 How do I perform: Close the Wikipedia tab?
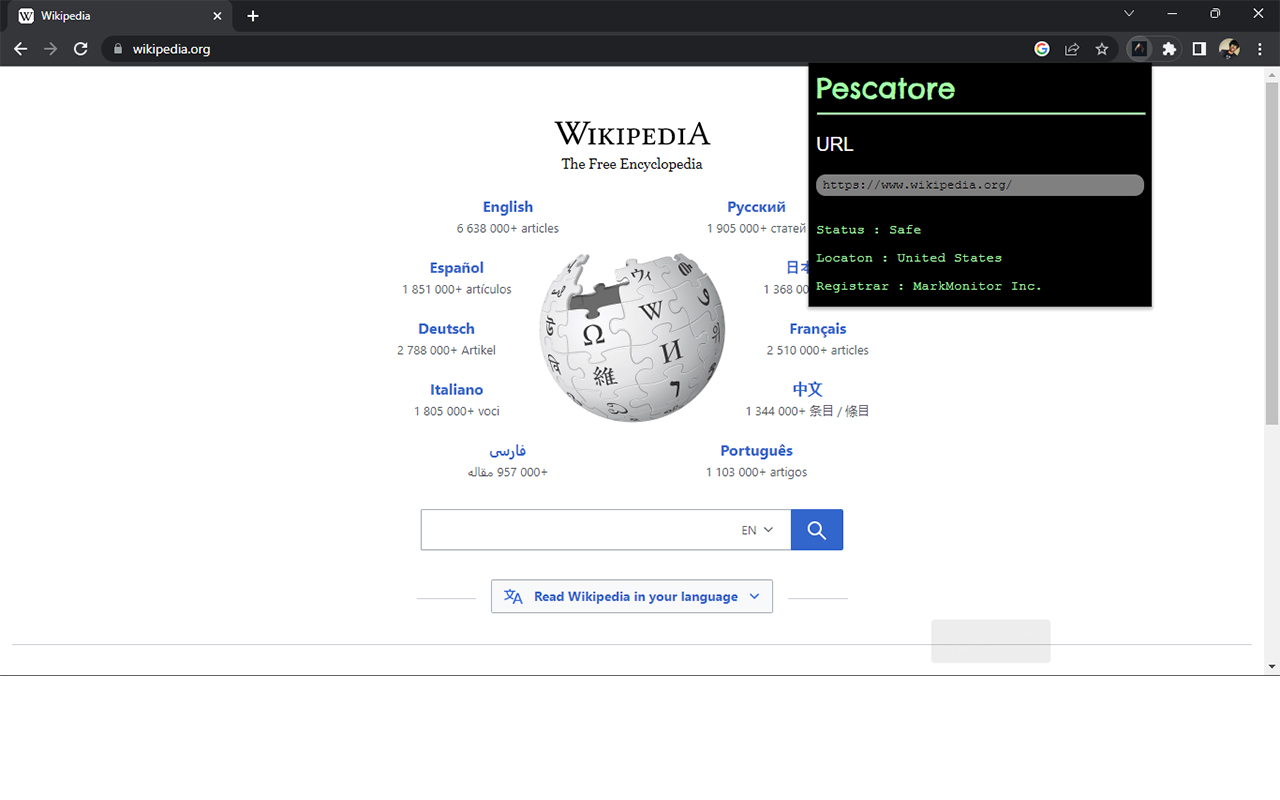pyautogui.click(x=217, y=16)
